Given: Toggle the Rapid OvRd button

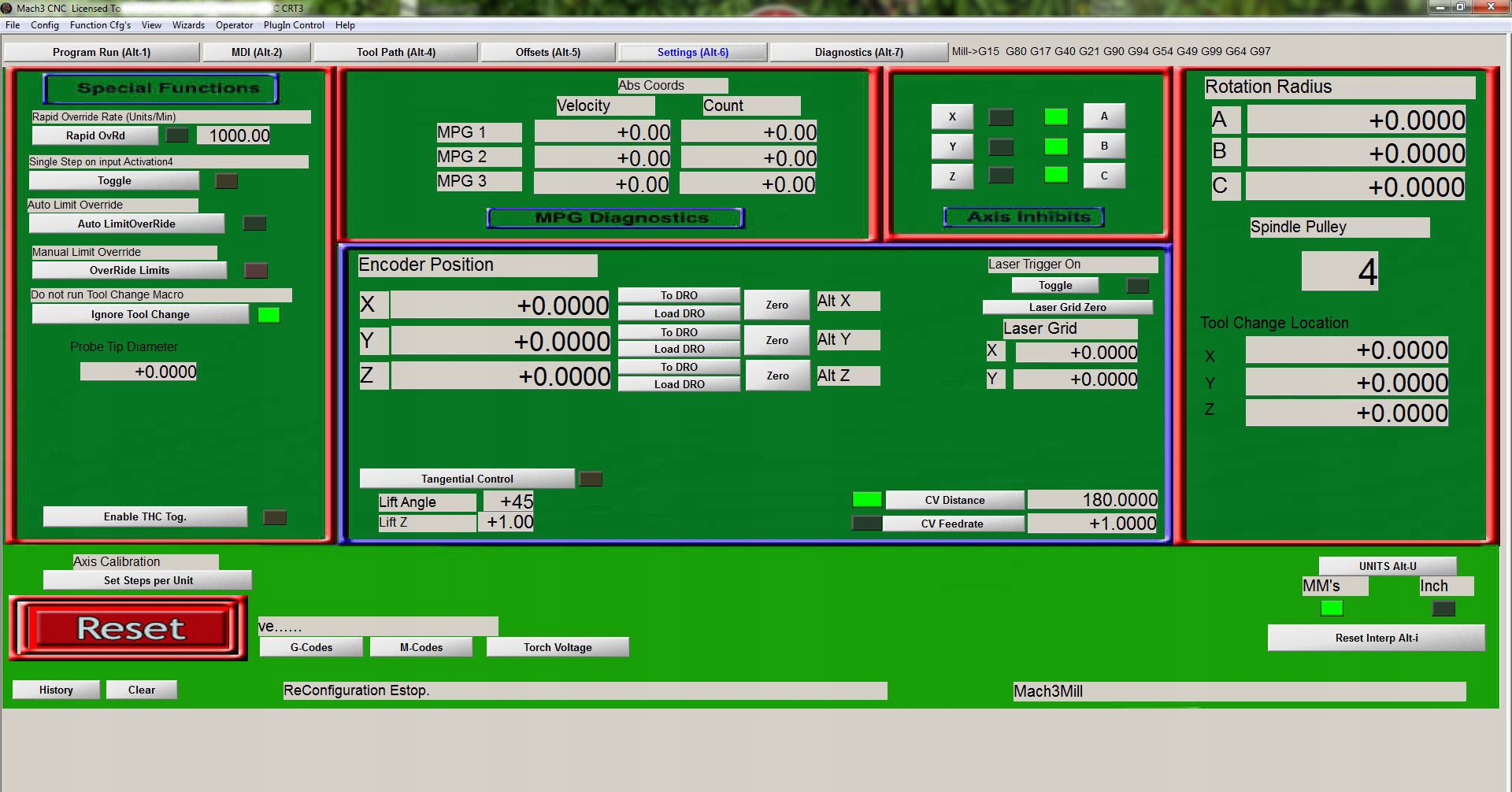Looking at the screenshot, I should pos(95,135).
